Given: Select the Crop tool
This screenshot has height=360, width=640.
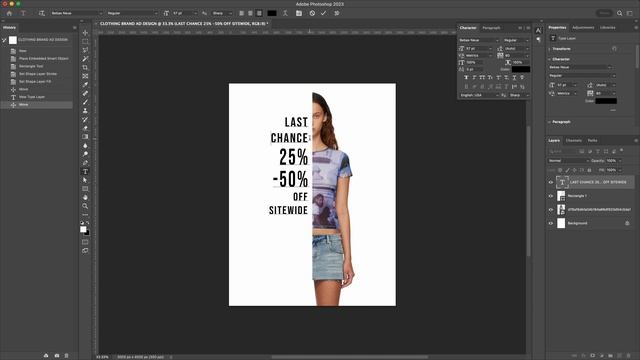Looking at the screenshot, I should [x=85, y=67].
